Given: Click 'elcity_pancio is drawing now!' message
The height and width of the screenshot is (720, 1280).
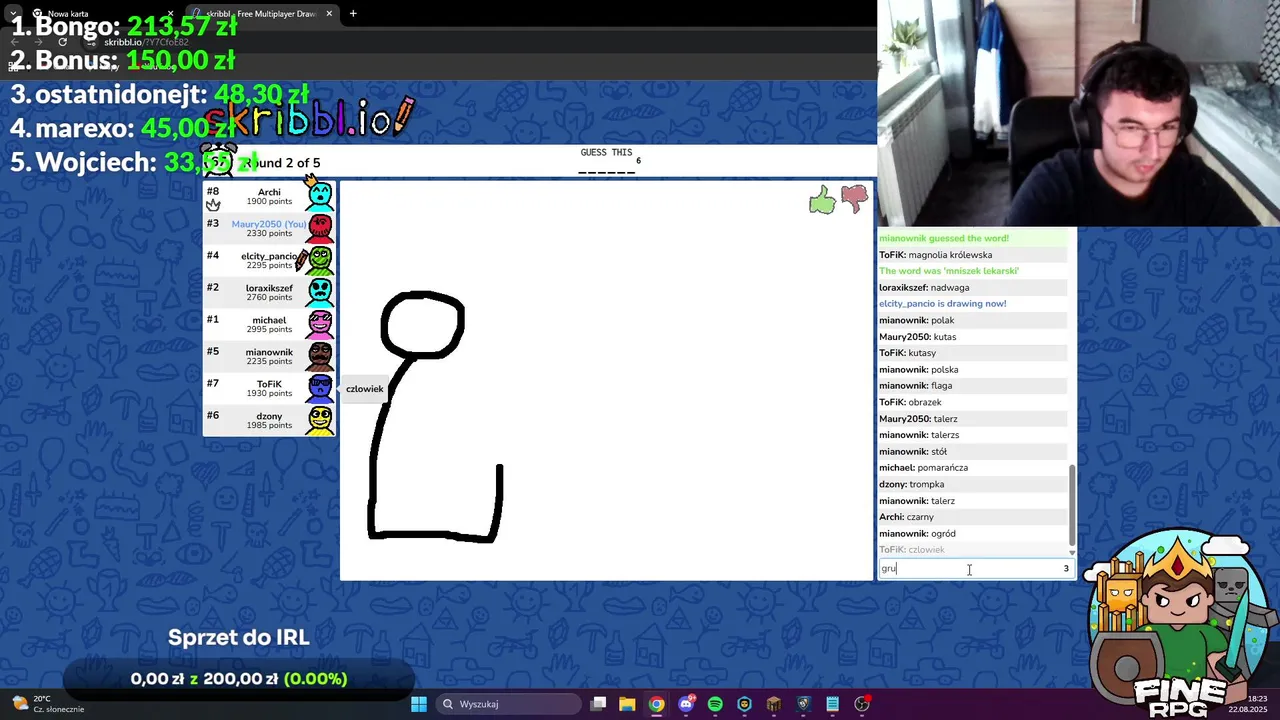Looking at the screenshot, I should click(x=943, y=304).
